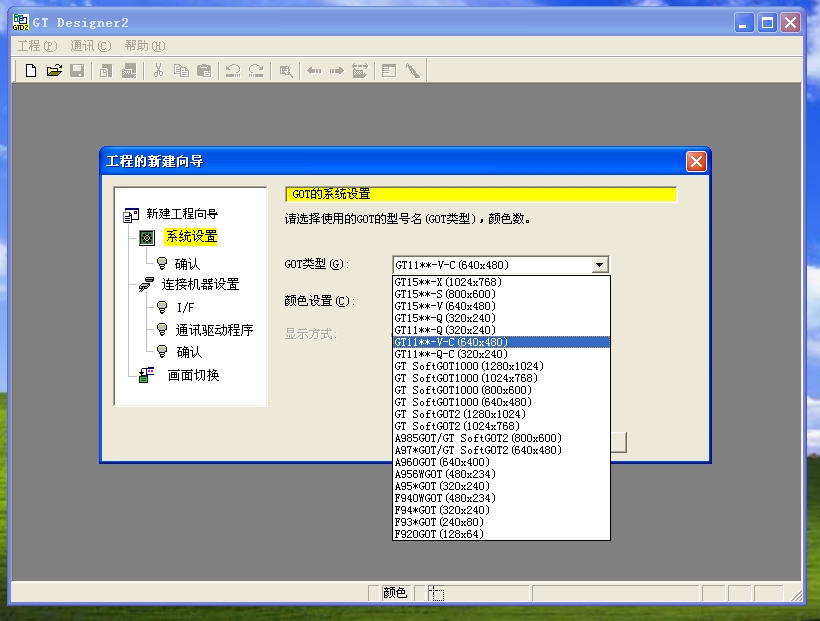820x621 pixels.
Task: Click the 画面切换 icon in wizard tree
Action: tap(147, 375)
